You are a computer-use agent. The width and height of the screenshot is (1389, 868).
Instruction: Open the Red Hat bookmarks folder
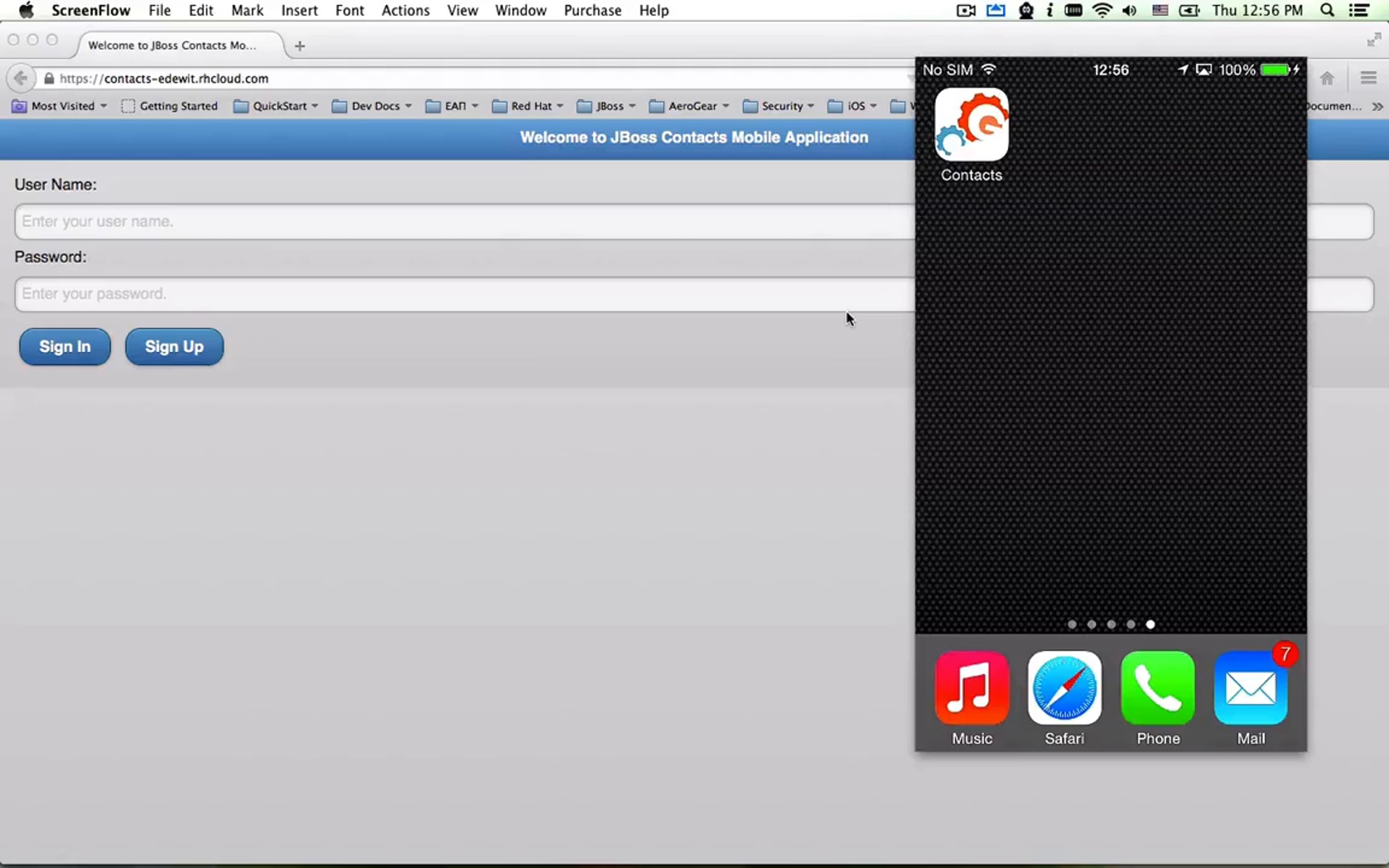(x=527, y=106)
